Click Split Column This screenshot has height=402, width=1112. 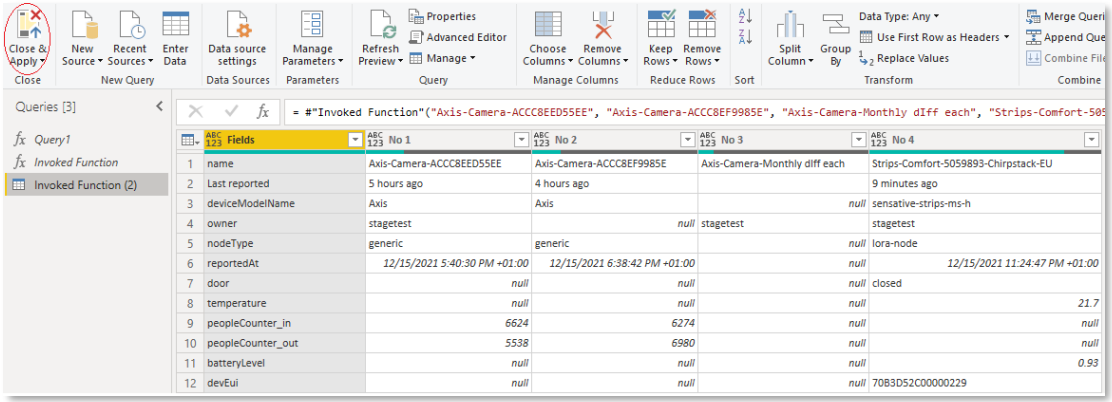[791, 38]
